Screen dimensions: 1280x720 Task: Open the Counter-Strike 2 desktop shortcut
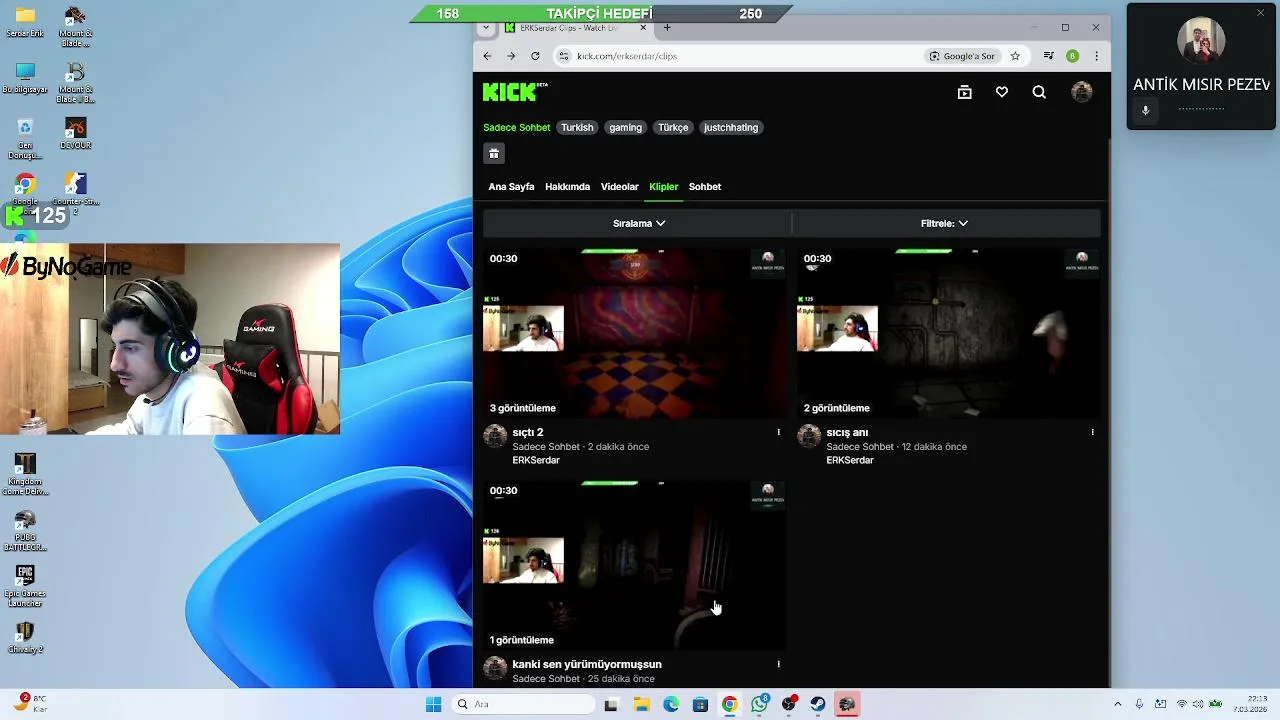click(x=75, y=193)
